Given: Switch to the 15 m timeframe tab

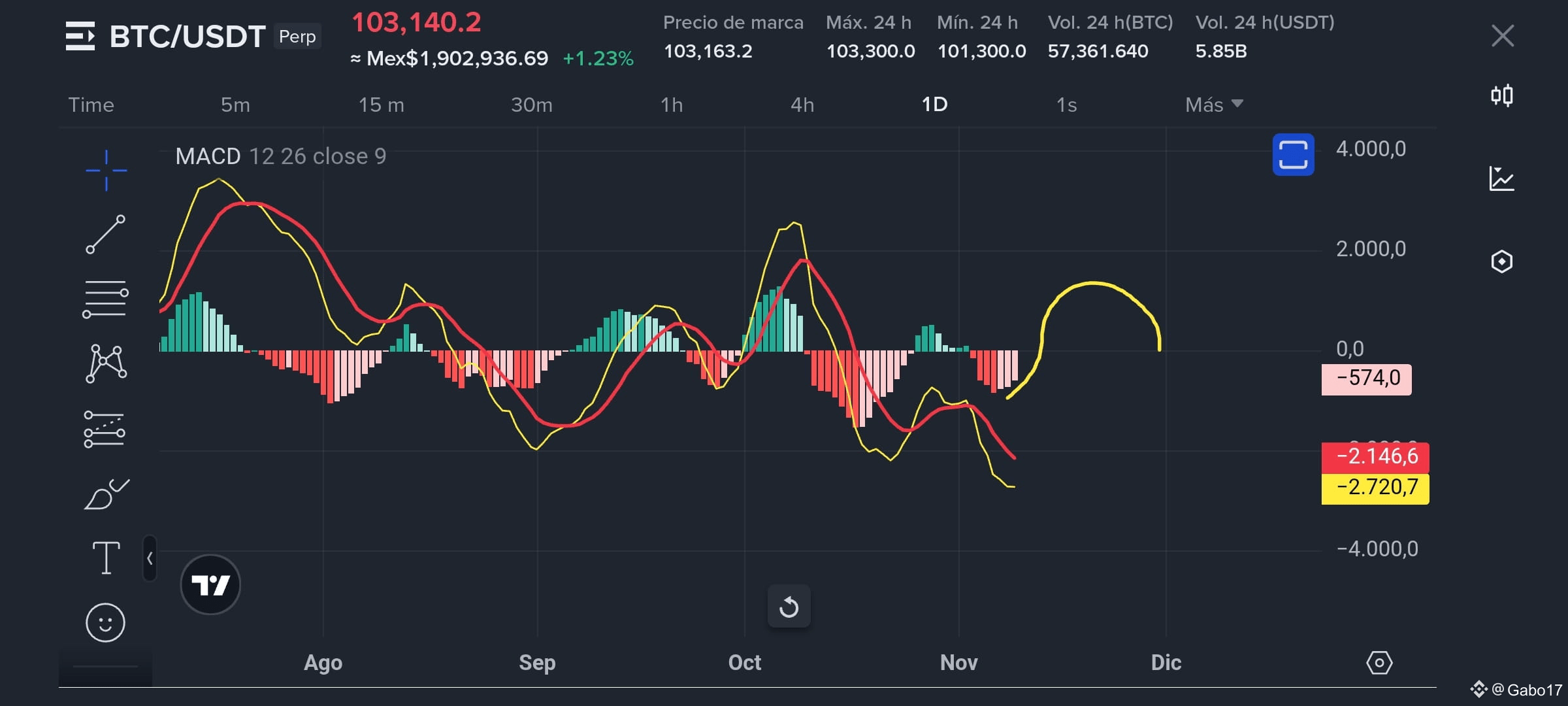Looking at the screenshot, I should tap(381, 105).
